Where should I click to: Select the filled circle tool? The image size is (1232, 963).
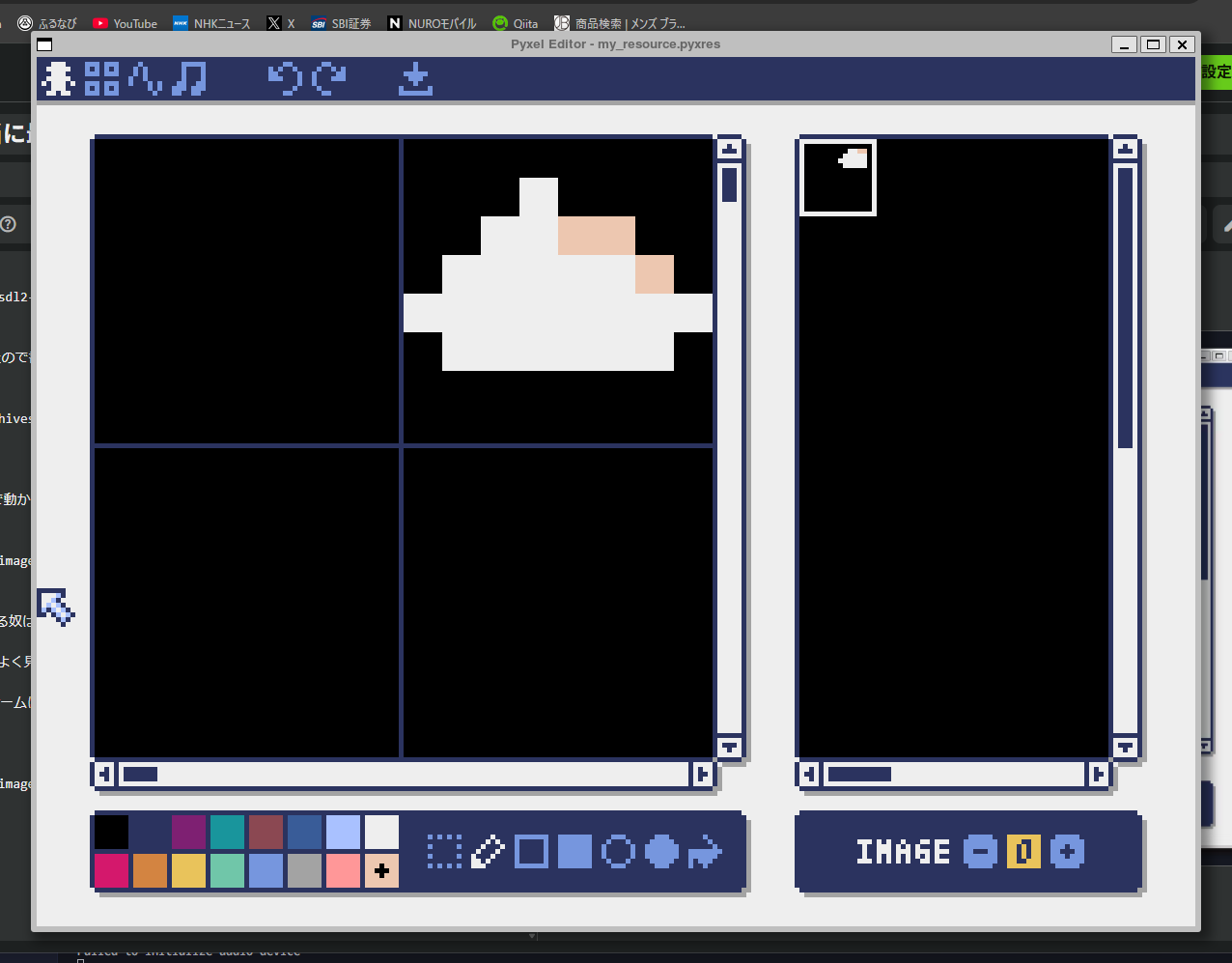coord(660,851)
